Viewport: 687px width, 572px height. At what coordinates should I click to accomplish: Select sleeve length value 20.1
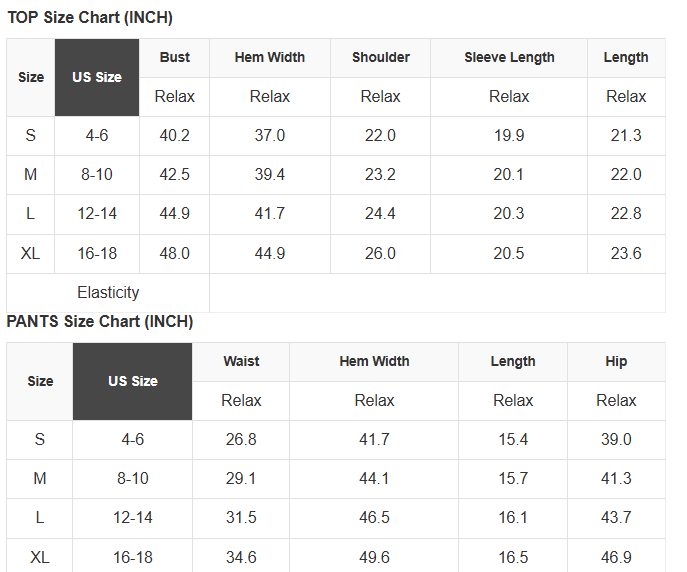[x=509, y=174]
